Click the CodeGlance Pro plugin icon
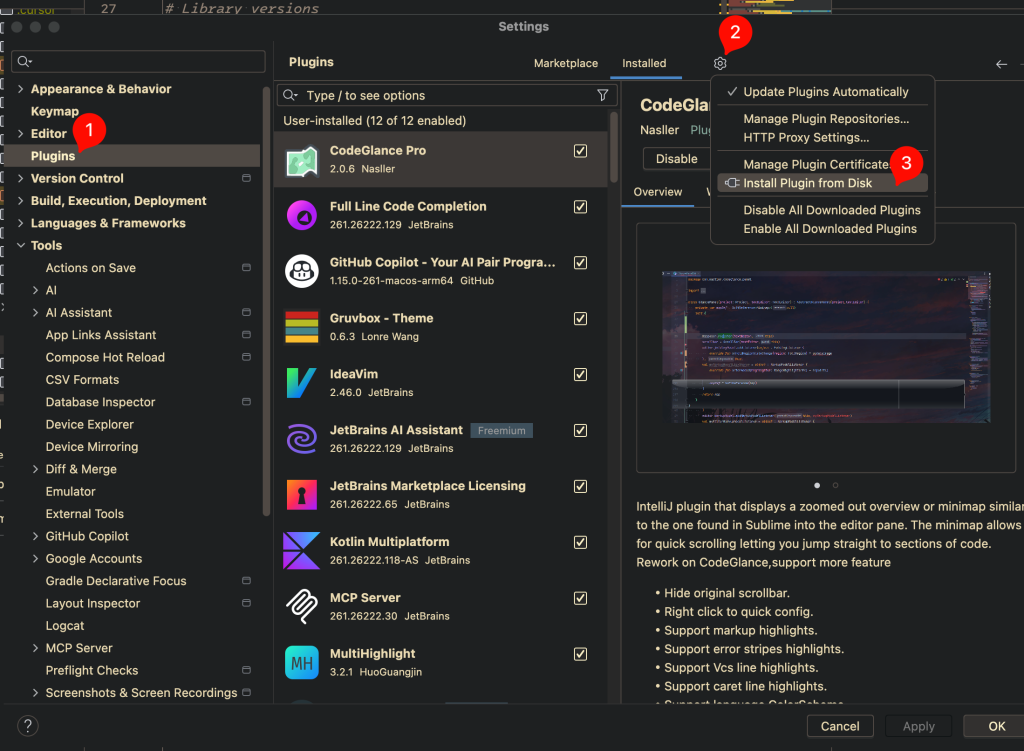The height and width of the screenshot is (751, 1024). click(x=302, y=161)
